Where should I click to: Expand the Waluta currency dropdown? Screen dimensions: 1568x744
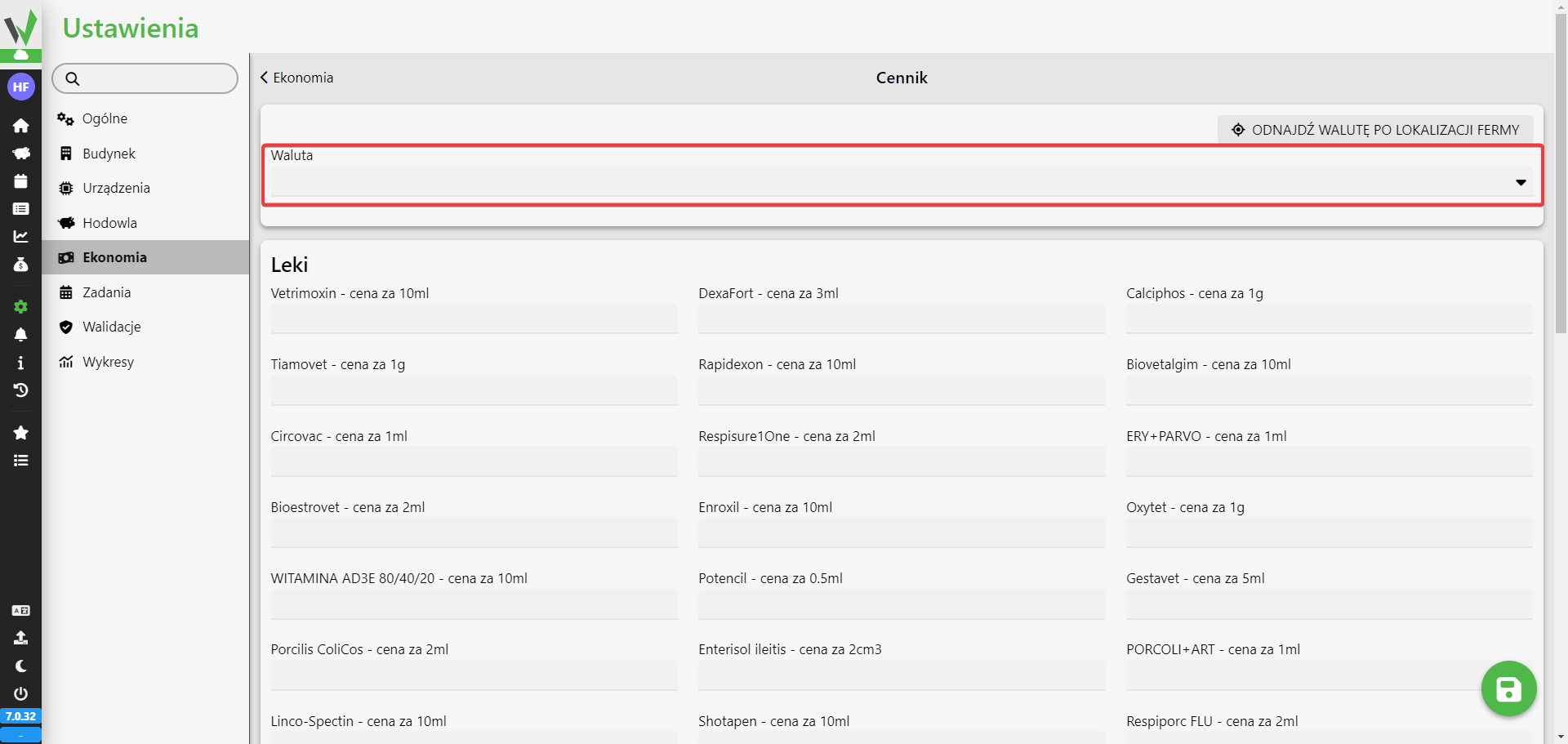(x=901, y=182)
